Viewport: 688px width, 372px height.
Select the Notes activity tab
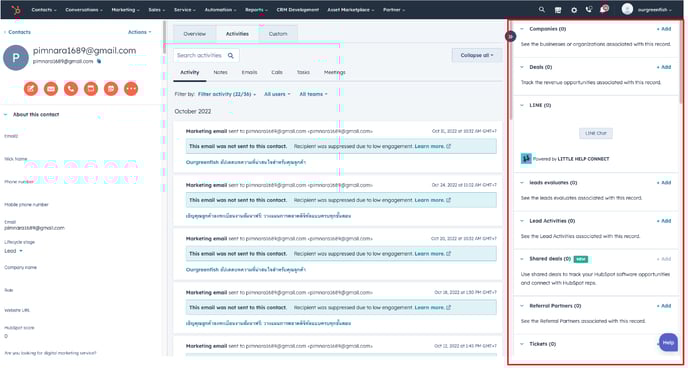coord(220,72)
